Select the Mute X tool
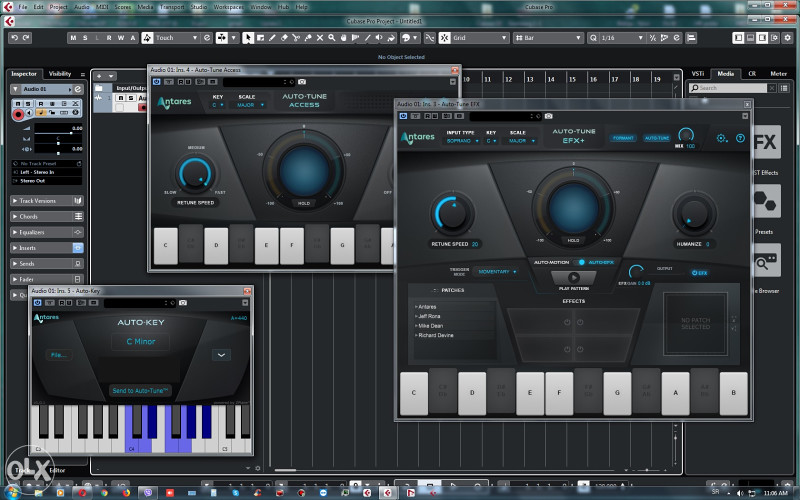 320,38
